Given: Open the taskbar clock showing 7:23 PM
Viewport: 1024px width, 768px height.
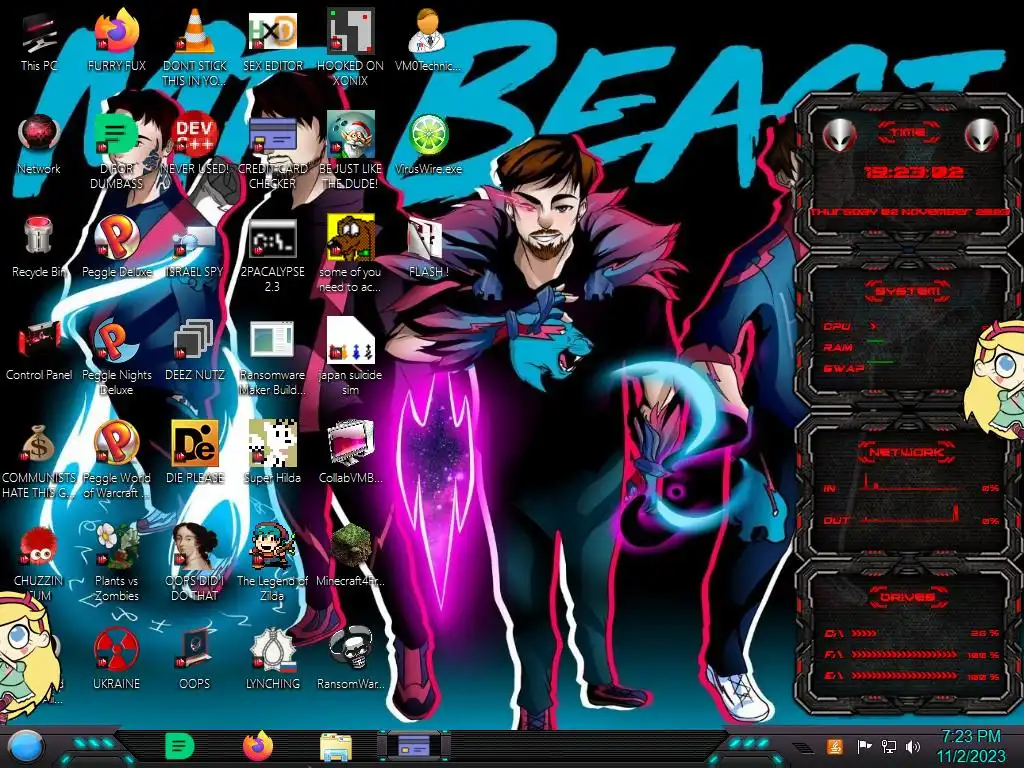Looking at the screenshot, I should click(970, 746).
